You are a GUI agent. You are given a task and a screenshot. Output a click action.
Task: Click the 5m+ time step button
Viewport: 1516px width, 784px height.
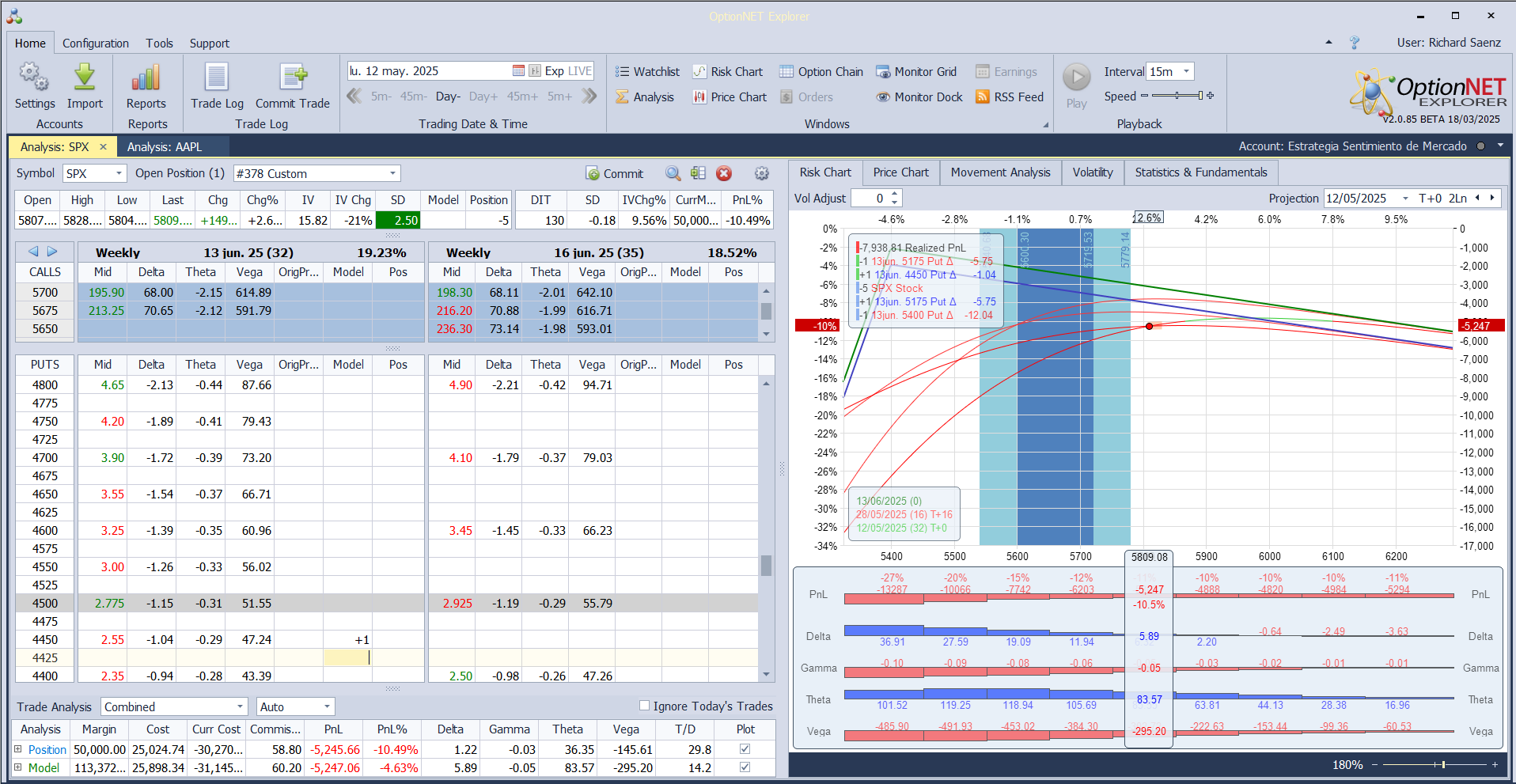[559, 97]
